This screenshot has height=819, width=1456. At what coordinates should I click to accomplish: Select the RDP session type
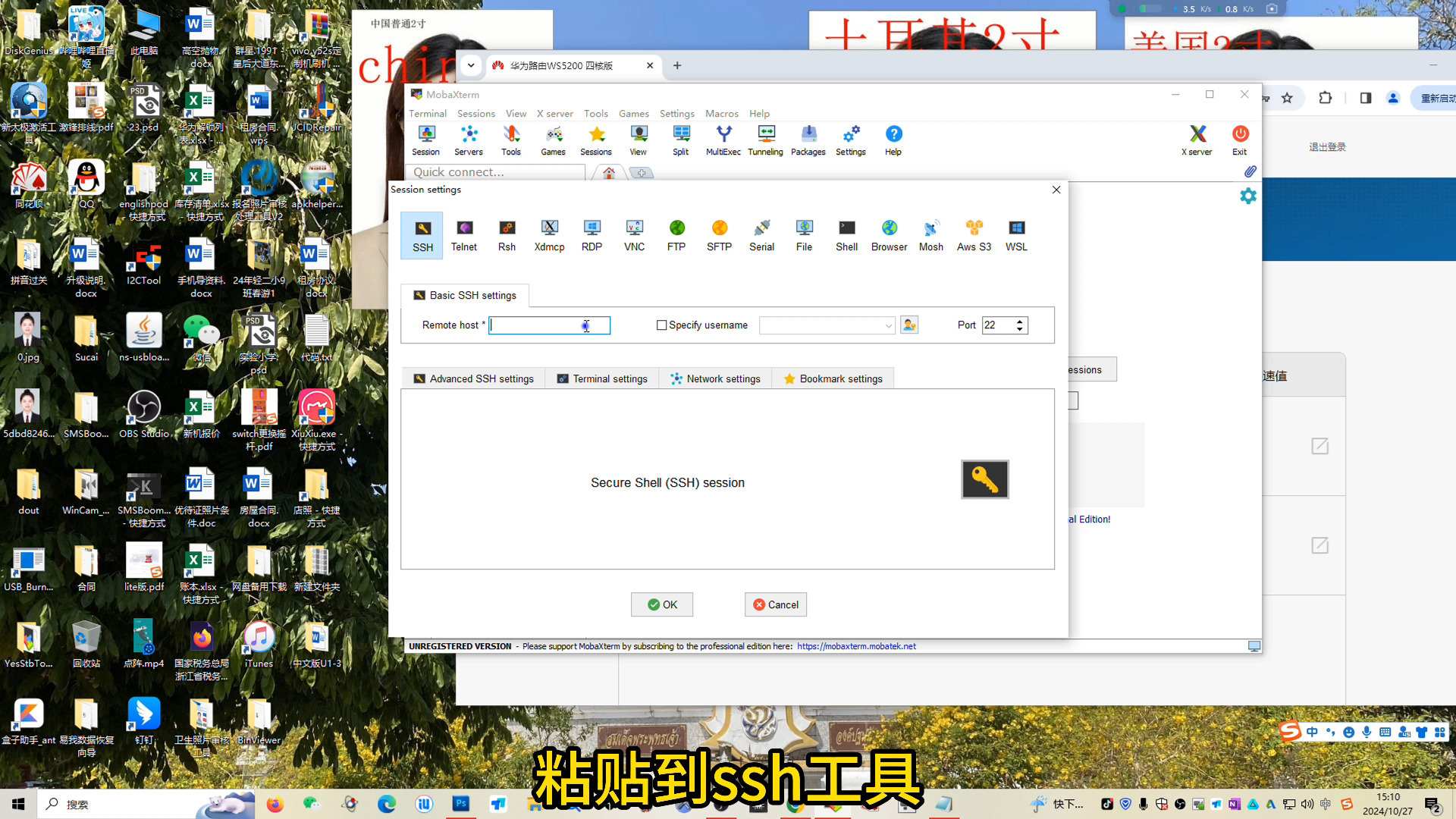591,235
